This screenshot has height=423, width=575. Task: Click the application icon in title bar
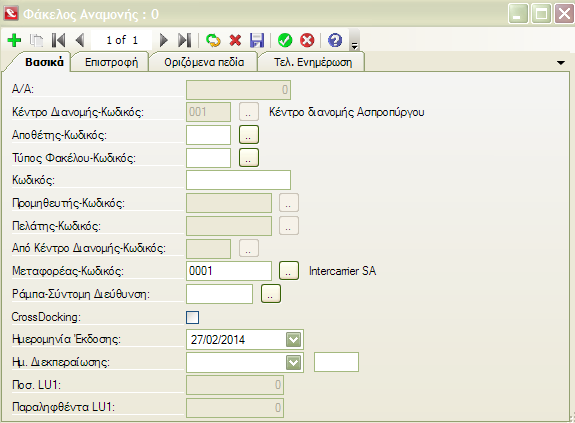click(x=11, y=14)
